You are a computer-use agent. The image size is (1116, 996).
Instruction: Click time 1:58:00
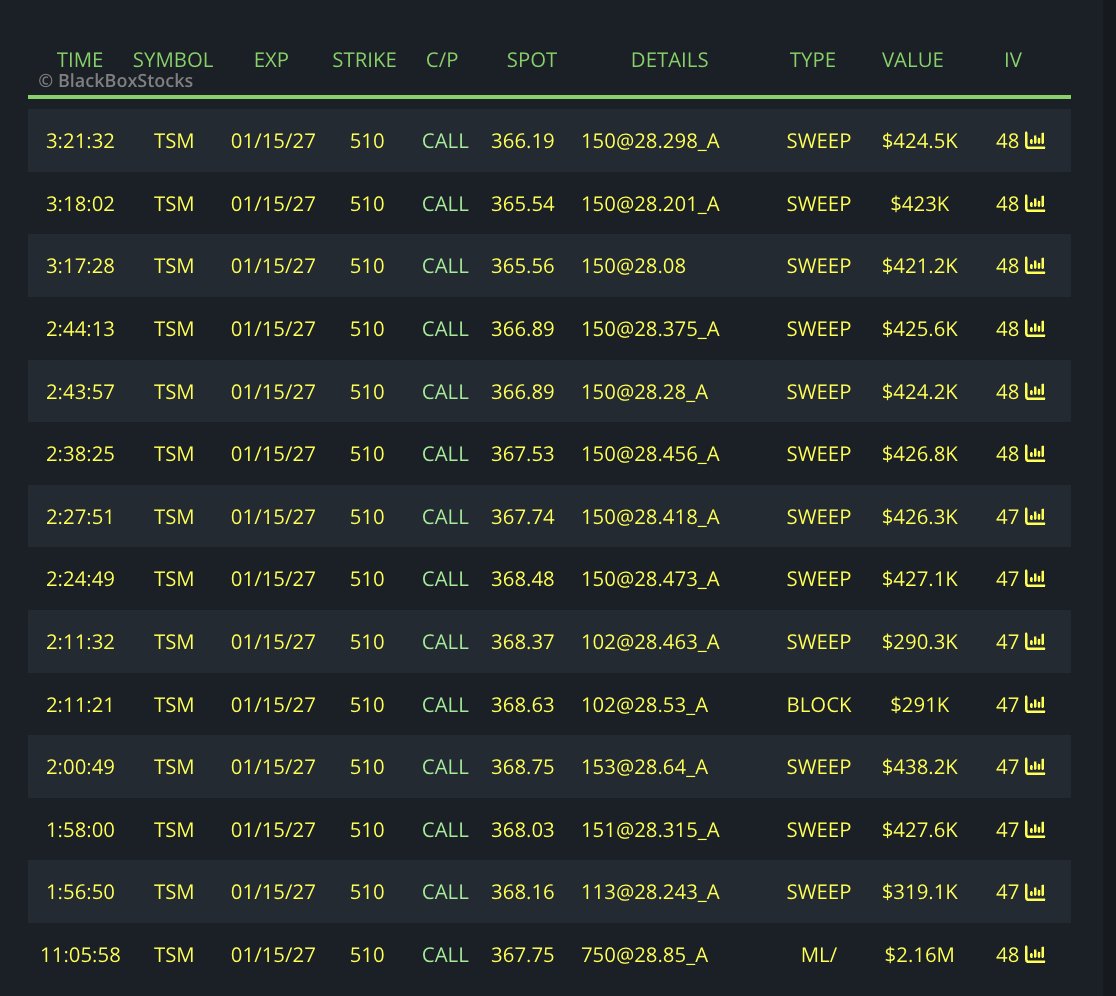coord(80,829)
